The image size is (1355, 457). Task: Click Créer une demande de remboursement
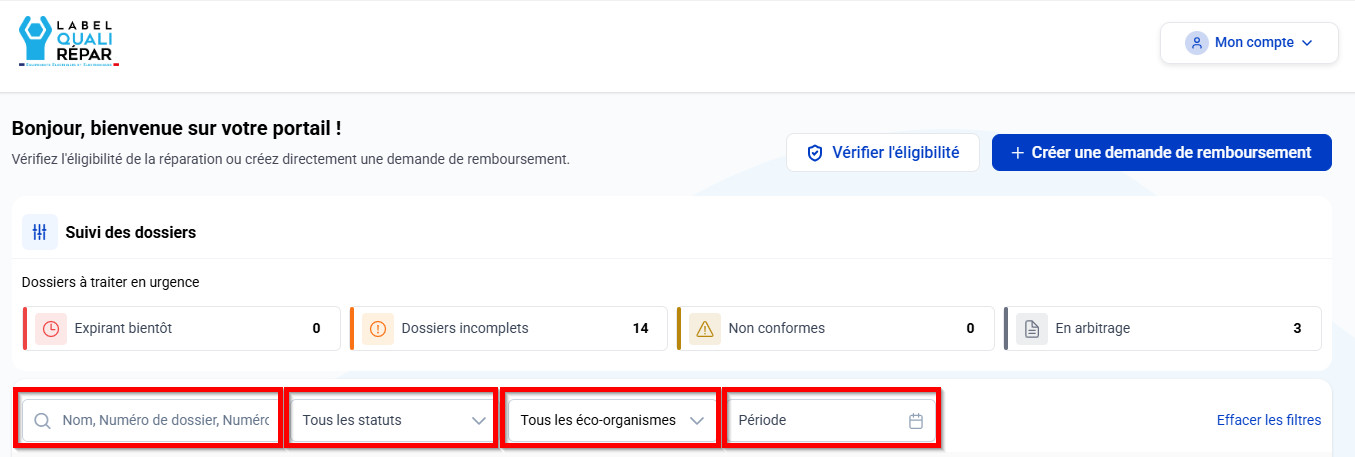tap(1162, 153)
